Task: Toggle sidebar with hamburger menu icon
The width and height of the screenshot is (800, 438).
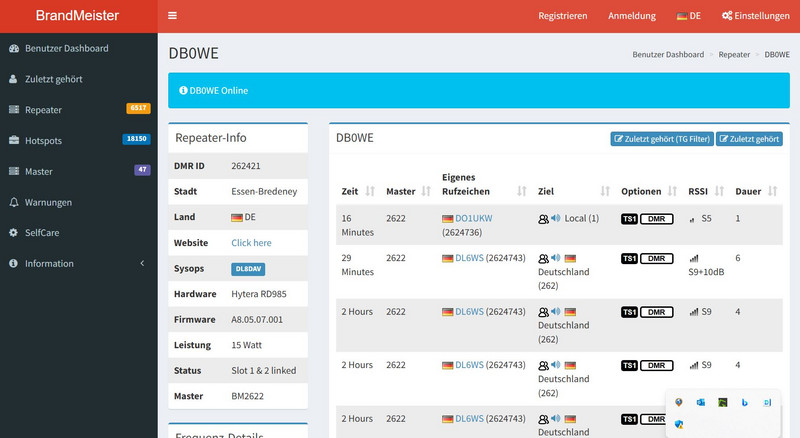Action: coord(172,16)
